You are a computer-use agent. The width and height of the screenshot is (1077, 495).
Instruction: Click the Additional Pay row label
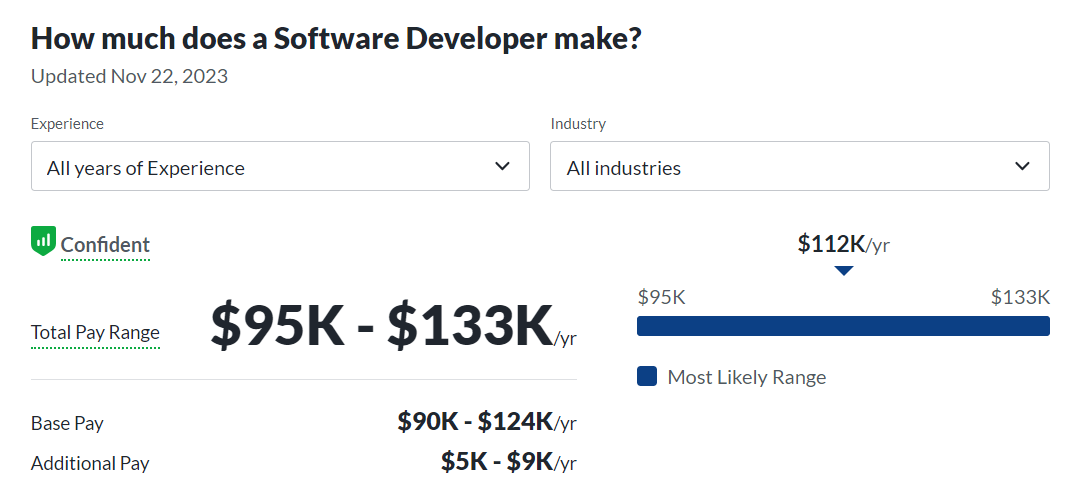(90, 463)
